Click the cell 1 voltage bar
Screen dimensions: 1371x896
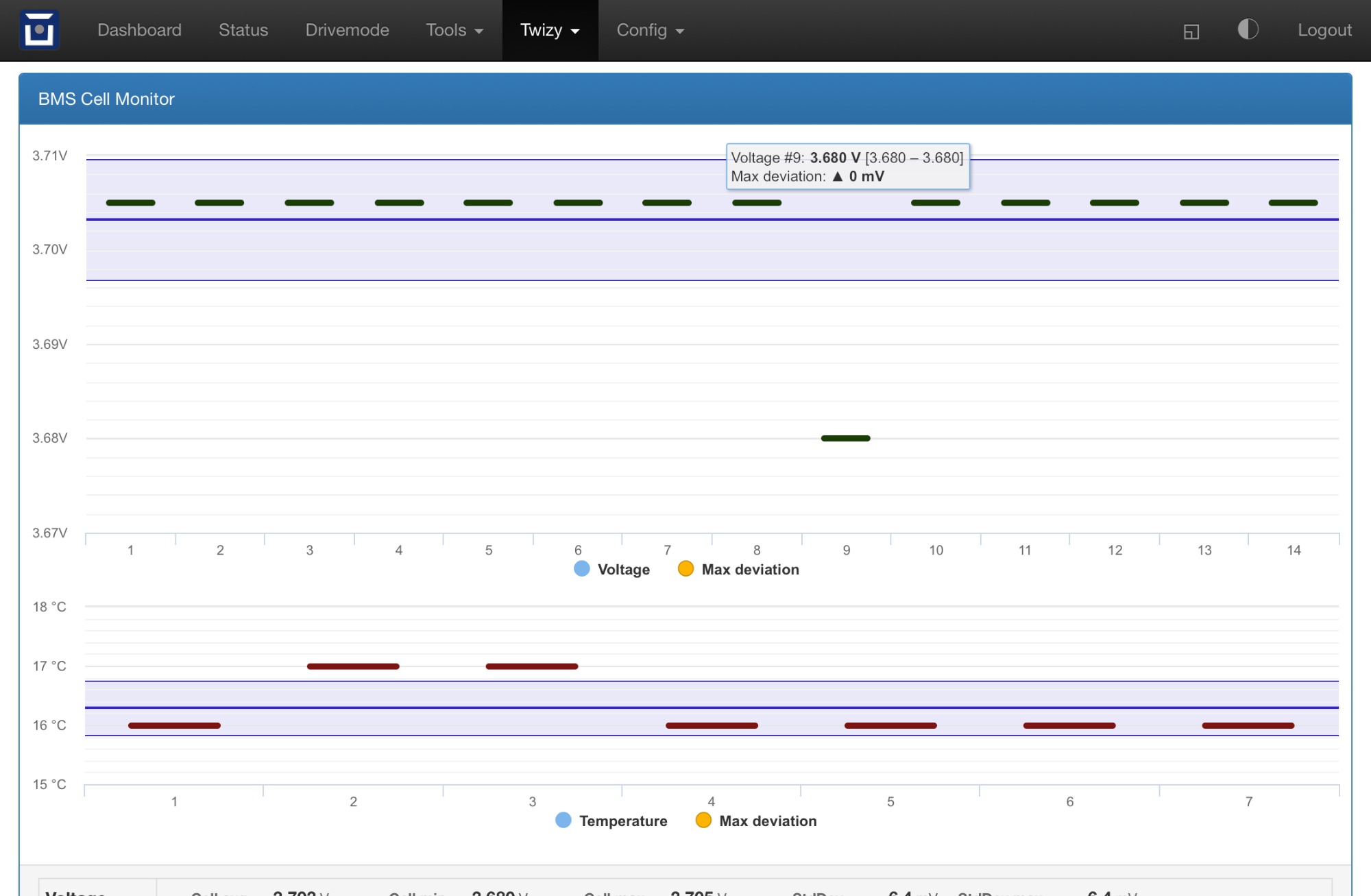130,203
